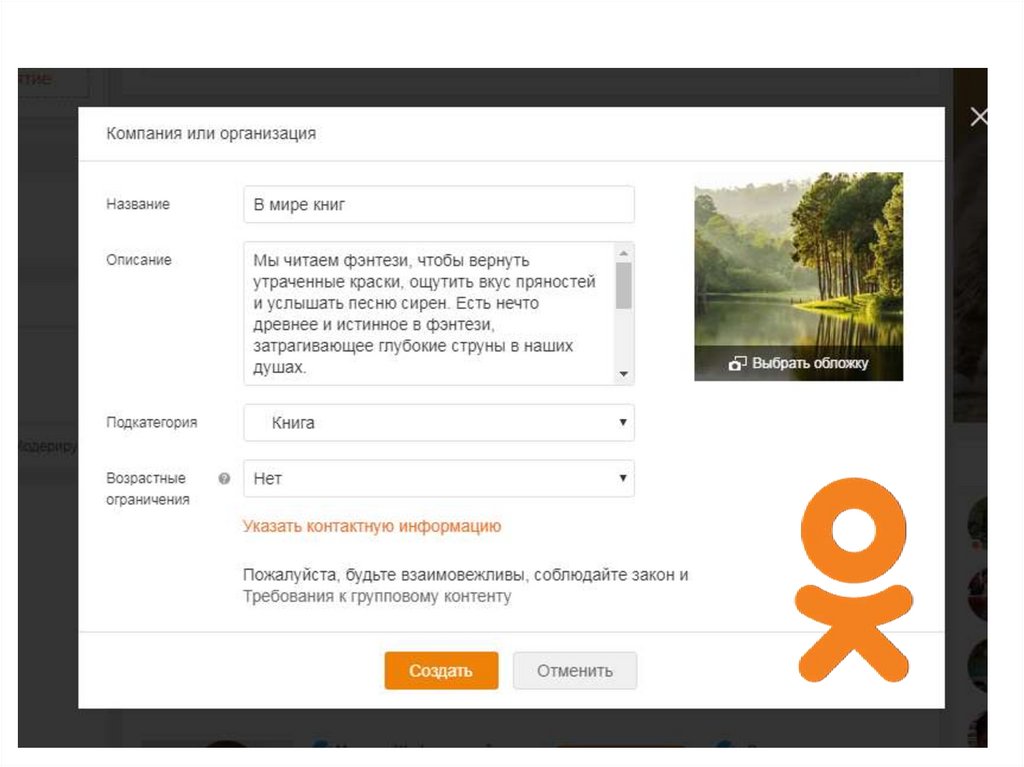This screenshot has height=767, width=1024.
Task: Click the Выбрать обложку overlay label
Action: point(810,363)
